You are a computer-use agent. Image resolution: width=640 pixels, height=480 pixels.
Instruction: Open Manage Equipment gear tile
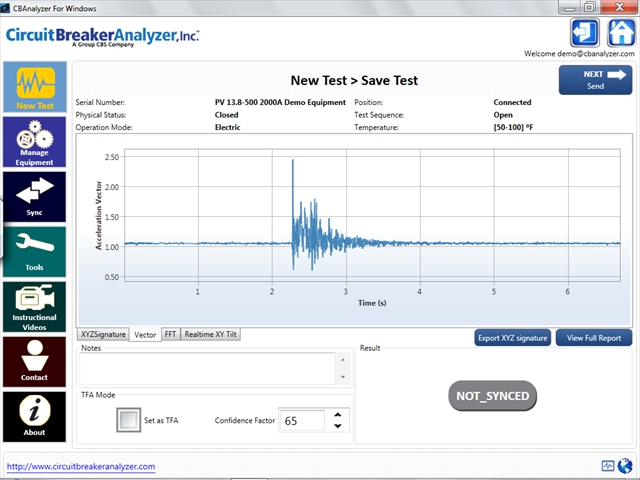[x=35, y=142]
